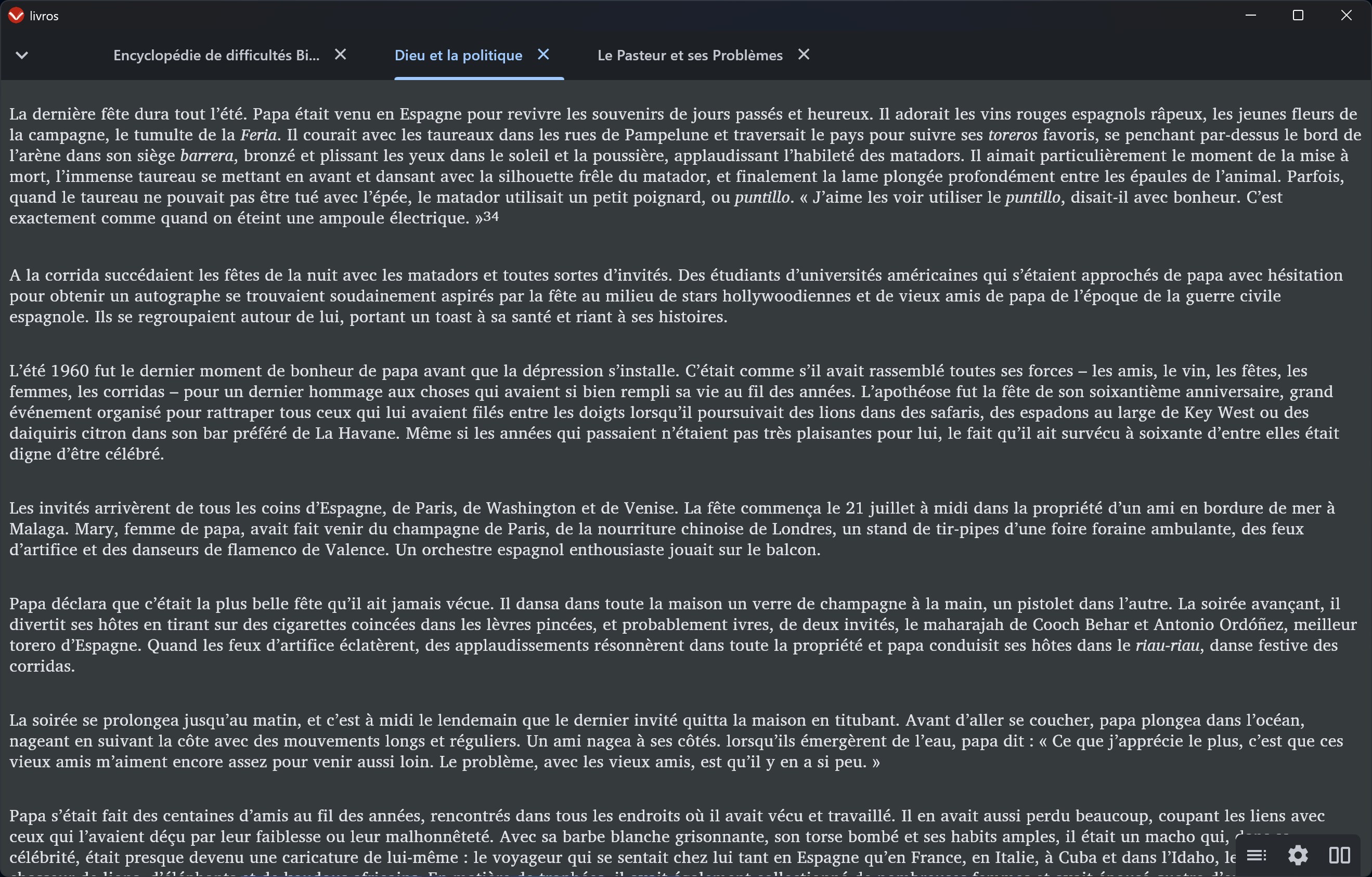The height and width of the screenshot is (877, 1372).
Task: Click the livros title text
Action: [x=44, y=16]
